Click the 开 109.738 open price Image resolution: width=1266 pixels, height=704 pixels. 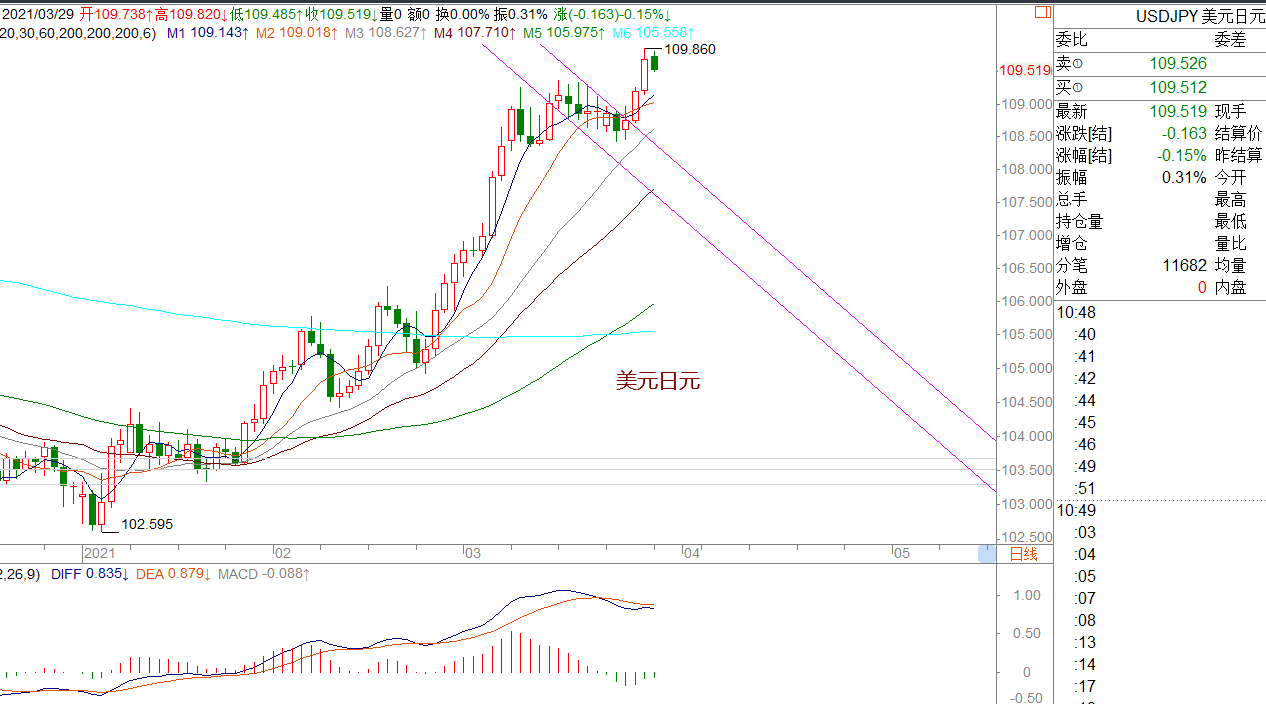(117, 14)
